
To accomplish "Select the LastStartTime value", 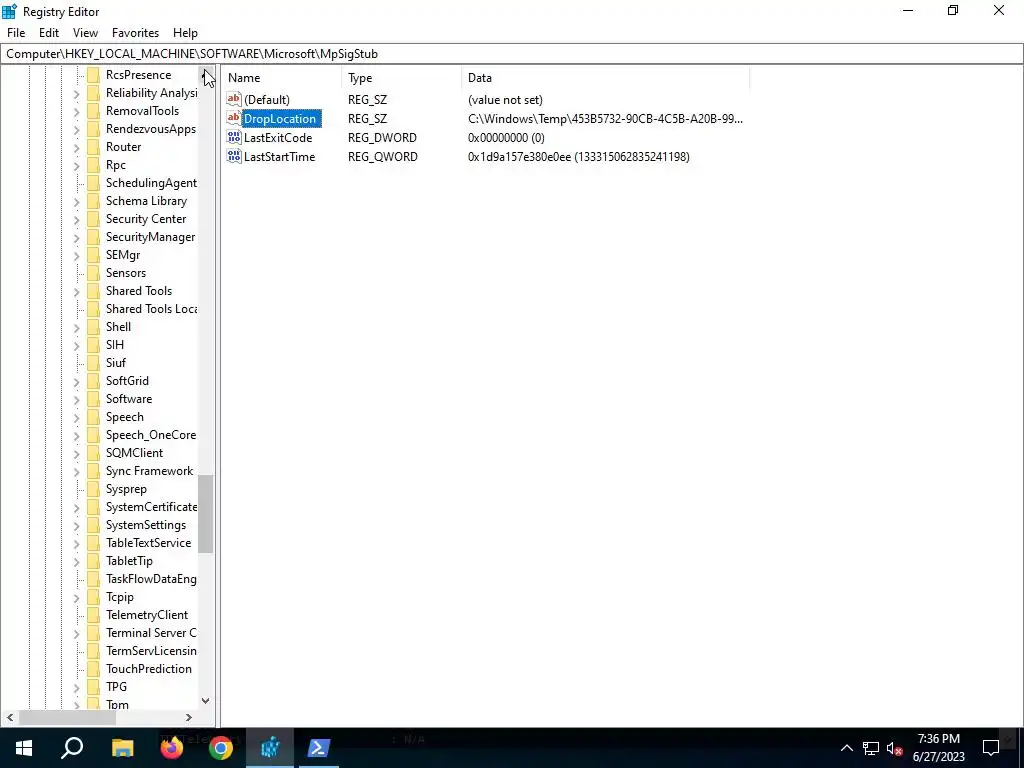I will 280,156.
